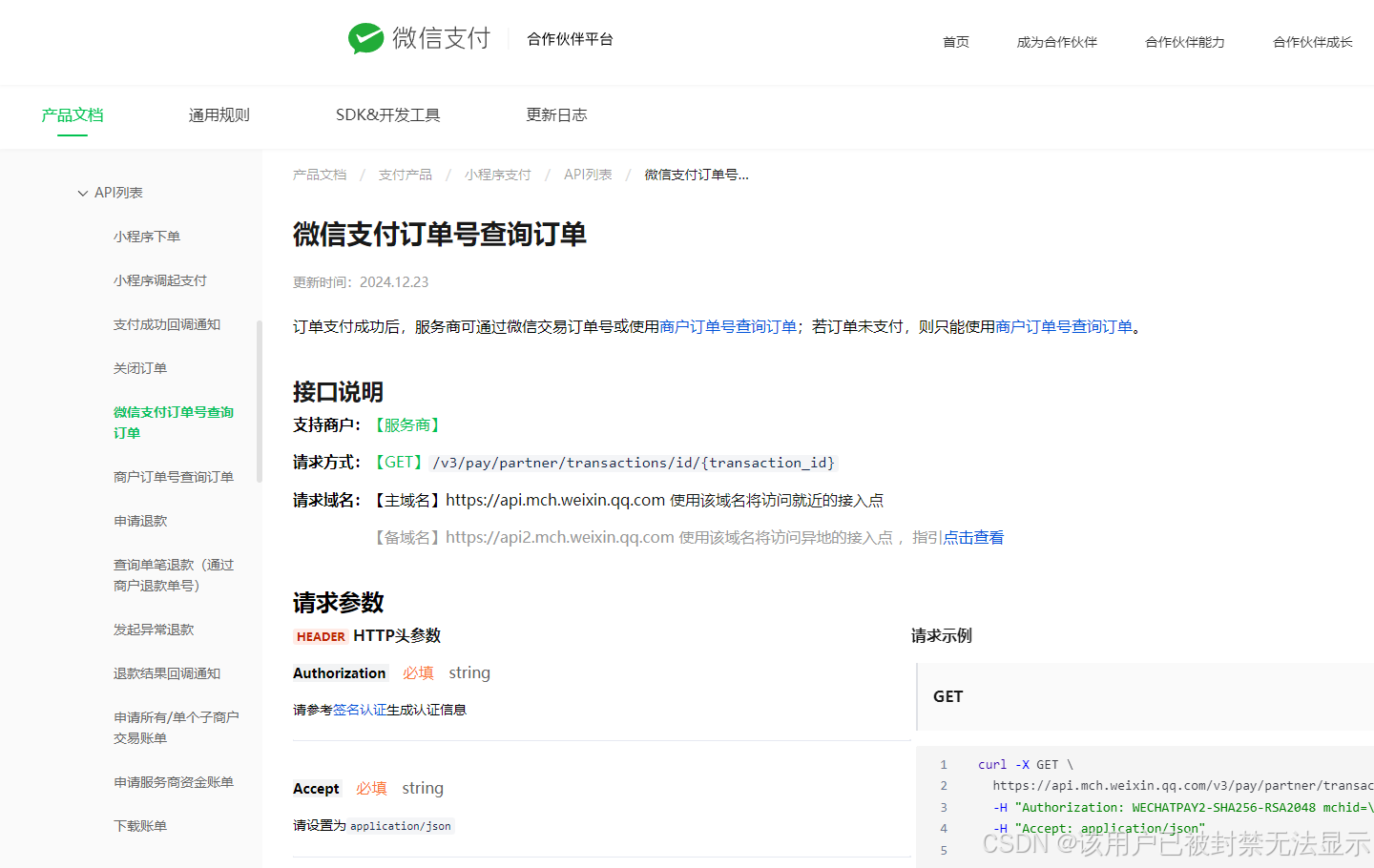Image resolution: width=1374 pixels, height=868 pixels.
Task: Click the 更新时间: 2024.12.23 text
Action: [361, 282]
